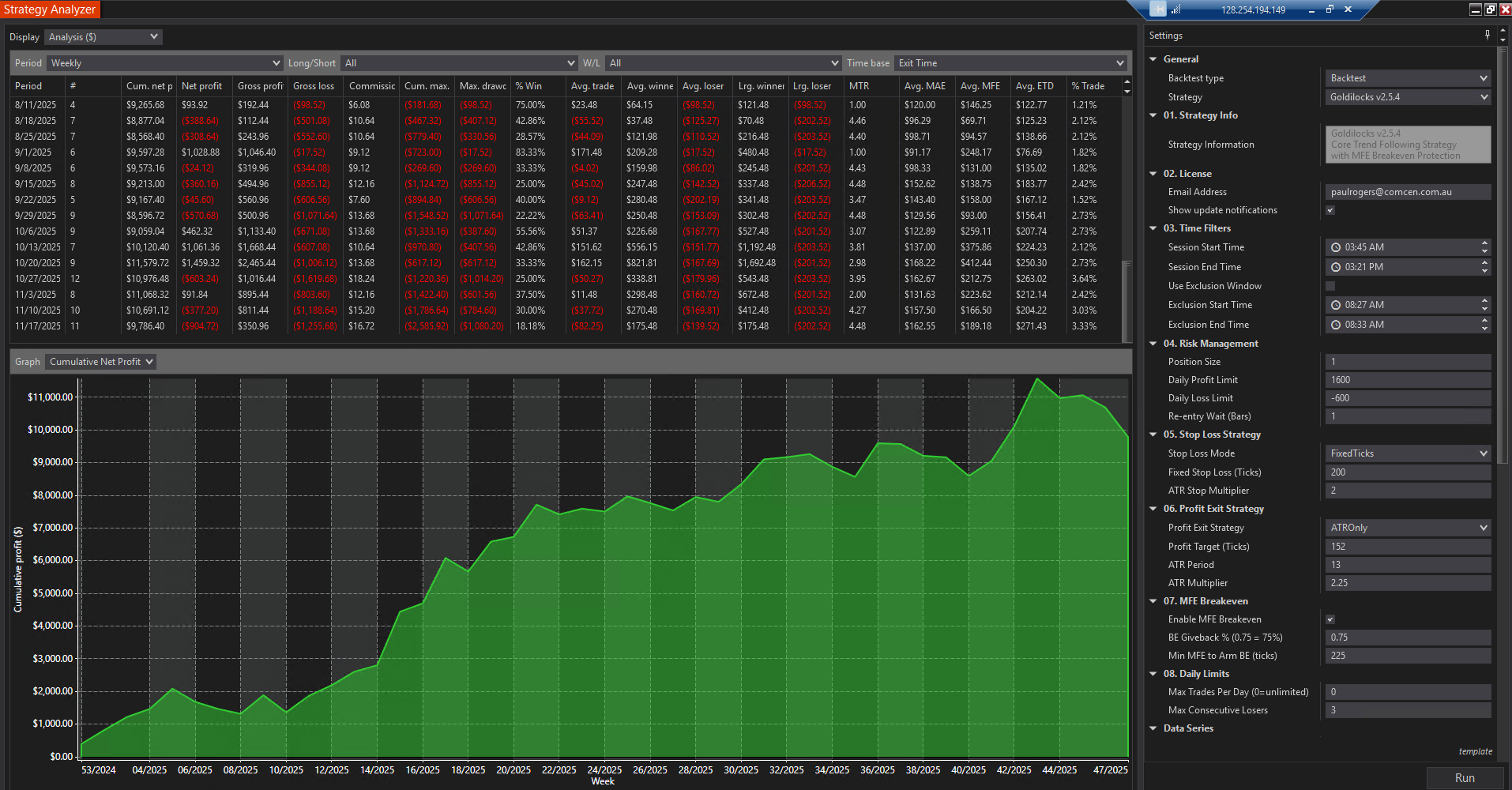This screenshot has height=790, width=1512.
Task: Restore down the remote session window
Action: 1330,9
